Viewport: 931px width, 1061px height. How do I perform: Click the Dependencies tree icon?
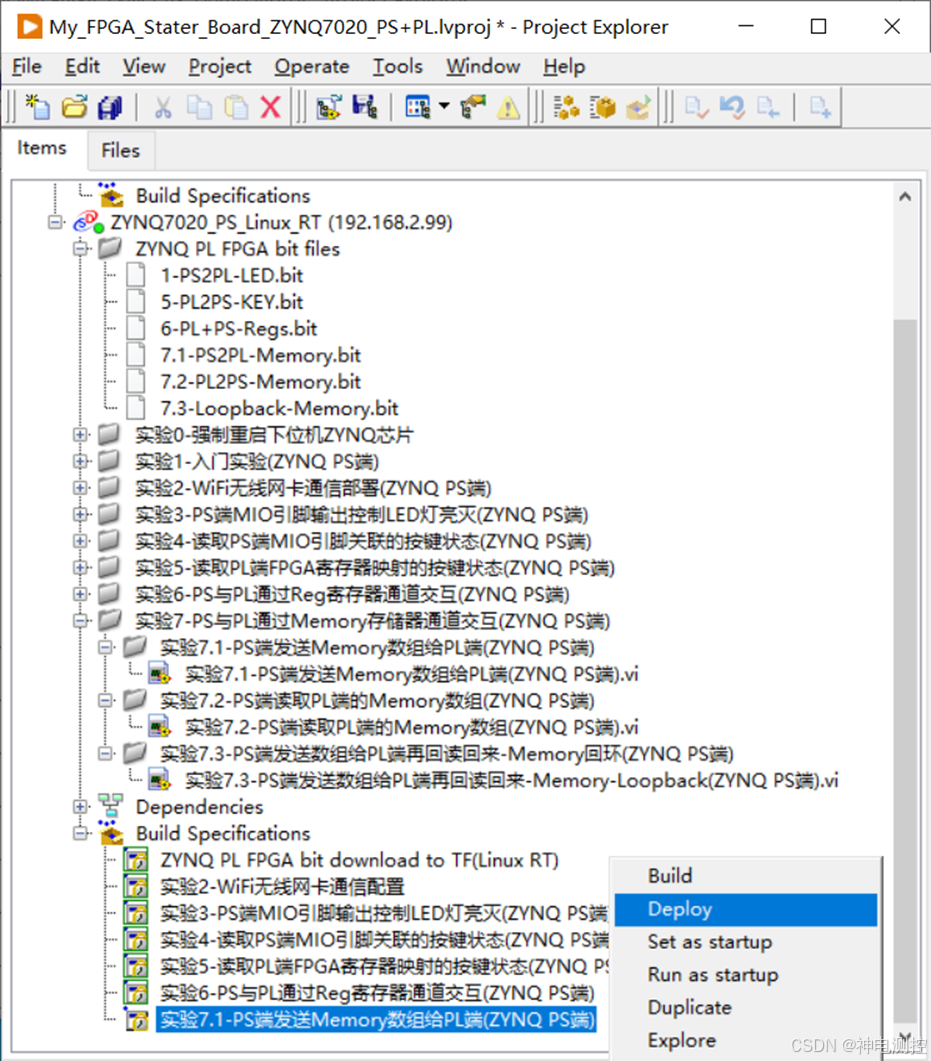[x=110, y=806]
